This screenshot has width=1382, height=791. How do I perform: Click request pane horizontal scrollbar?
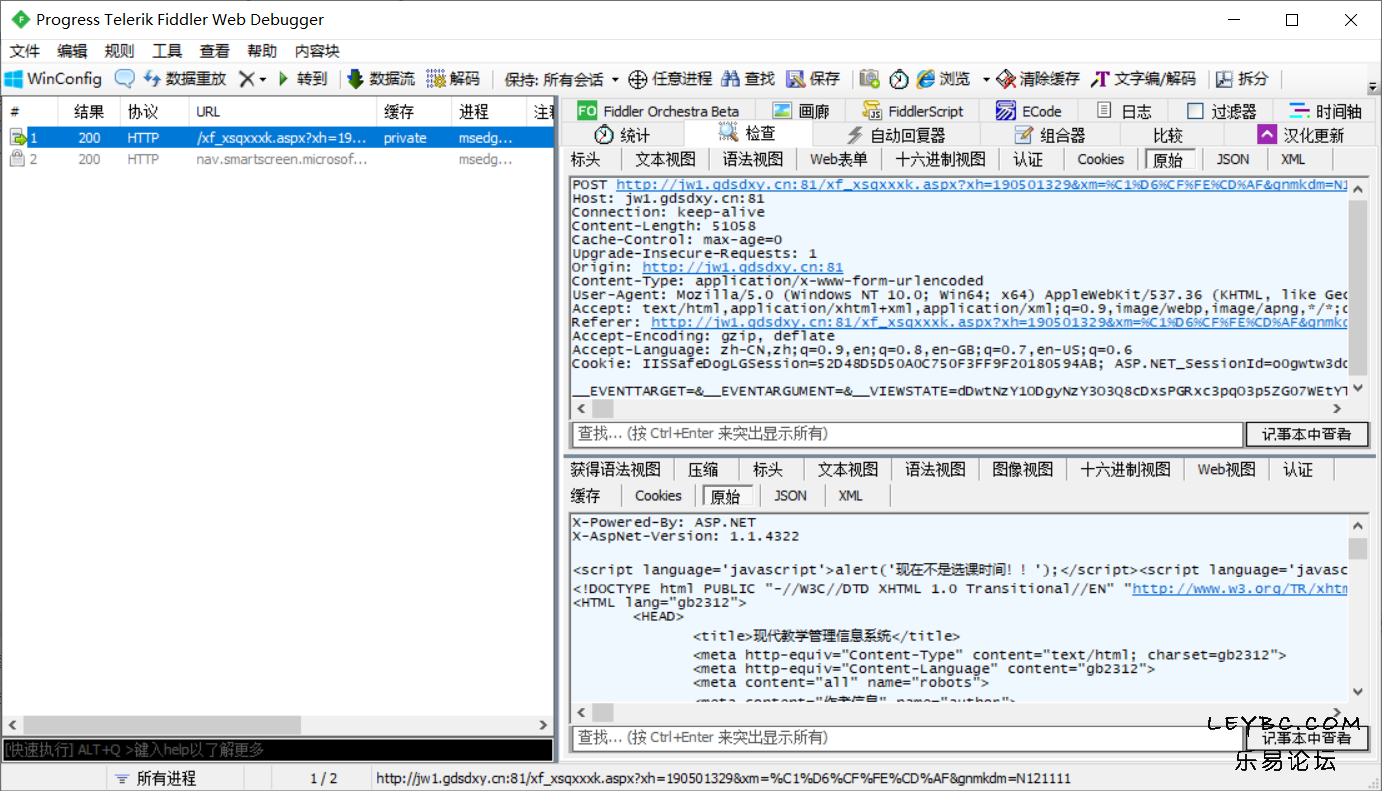[x=959, y=409]
